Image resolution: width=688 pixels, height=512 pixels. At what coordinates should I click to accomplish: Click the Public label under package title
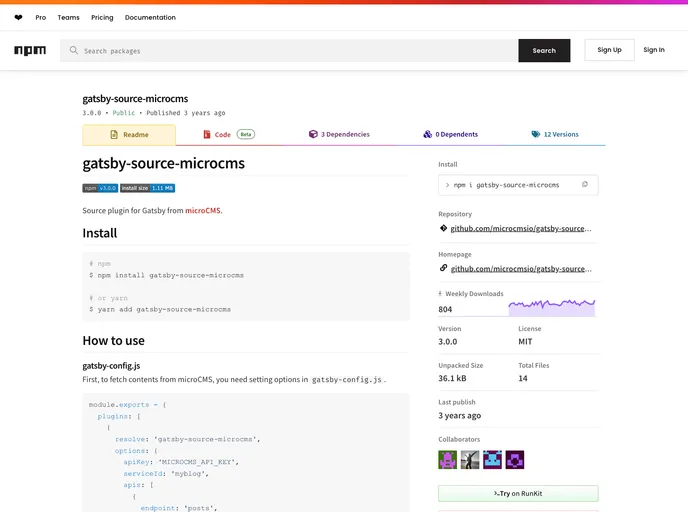[124, 113]
